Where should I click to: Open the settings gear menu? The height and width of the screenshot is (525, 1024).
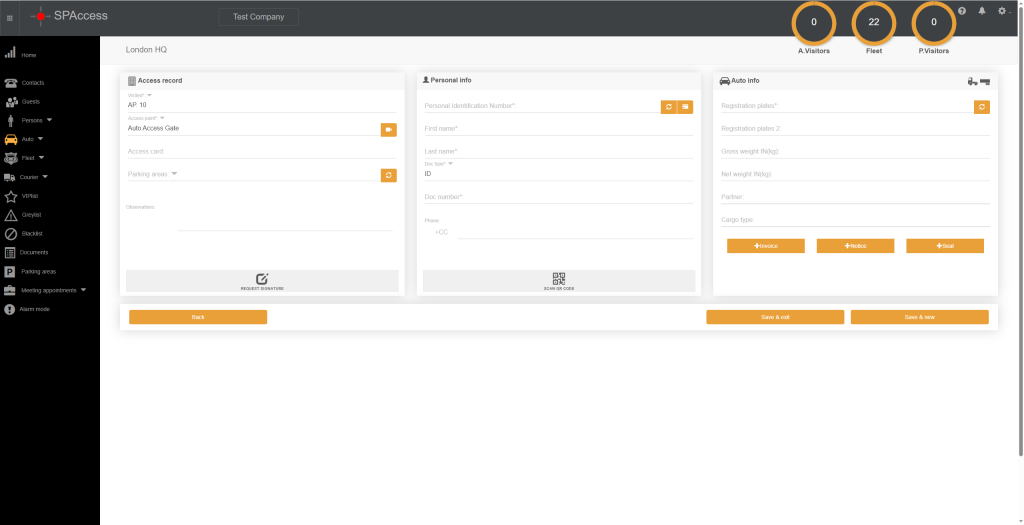(1002, 11)
